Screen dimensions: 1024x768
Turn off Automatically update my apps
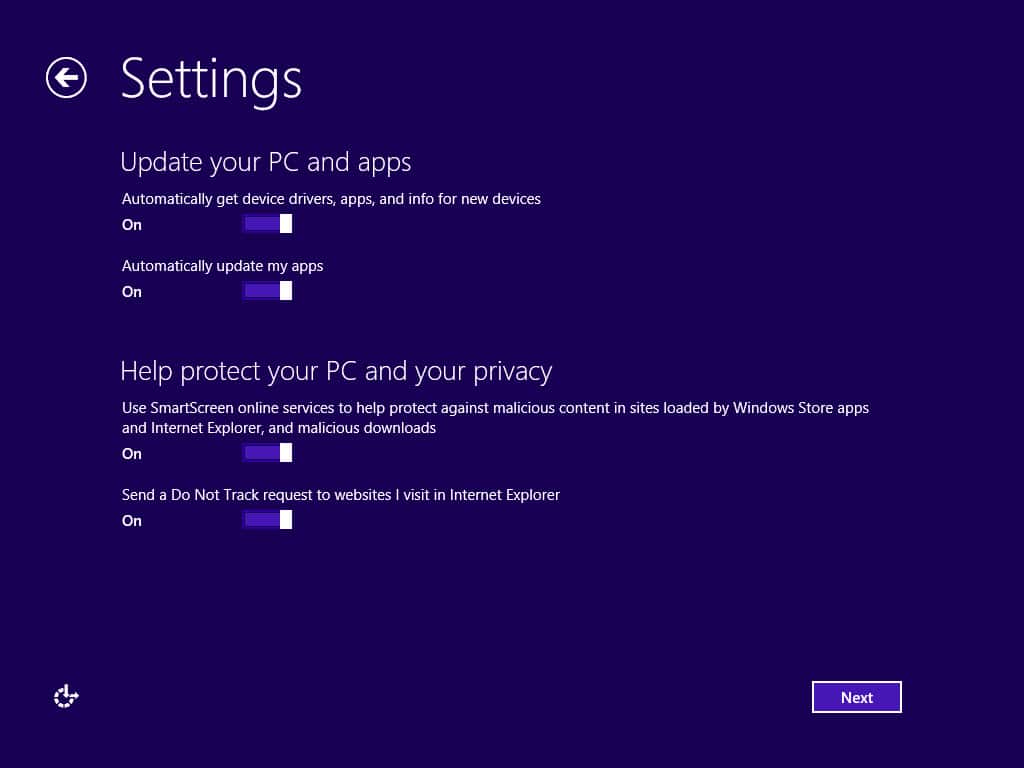[x=267, y=291]
